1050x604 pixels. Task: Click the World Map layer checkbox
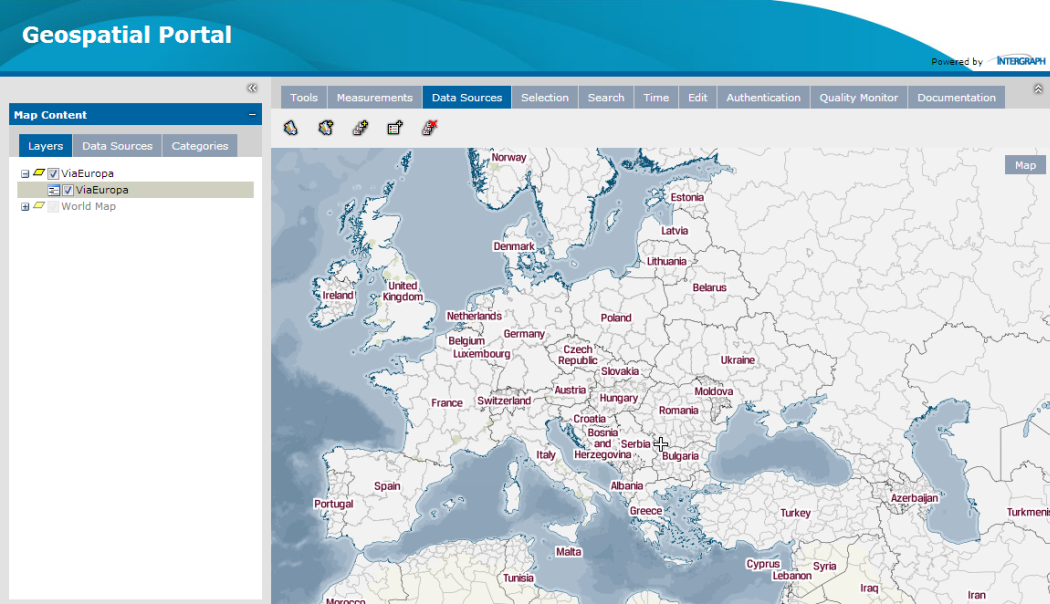53,207
